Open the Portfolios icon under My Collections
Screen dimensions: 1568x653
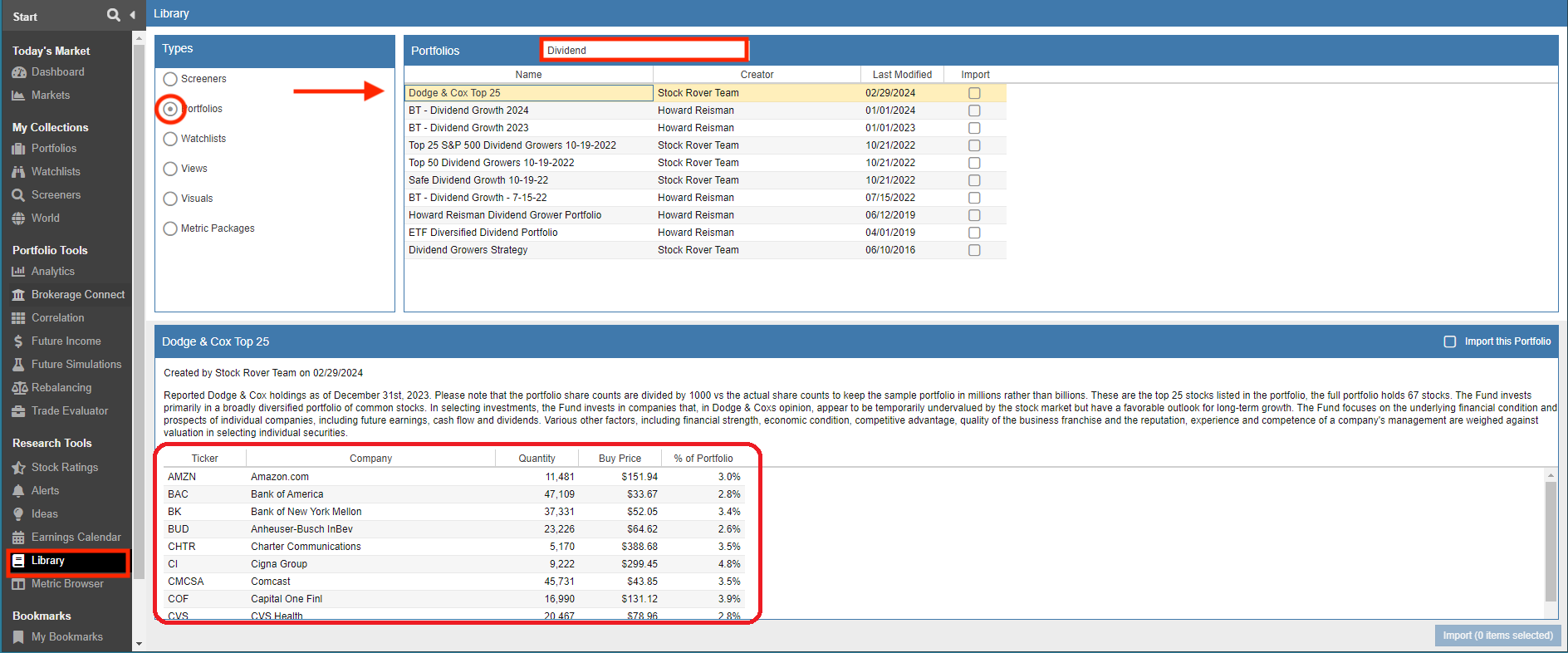point(18,149)
